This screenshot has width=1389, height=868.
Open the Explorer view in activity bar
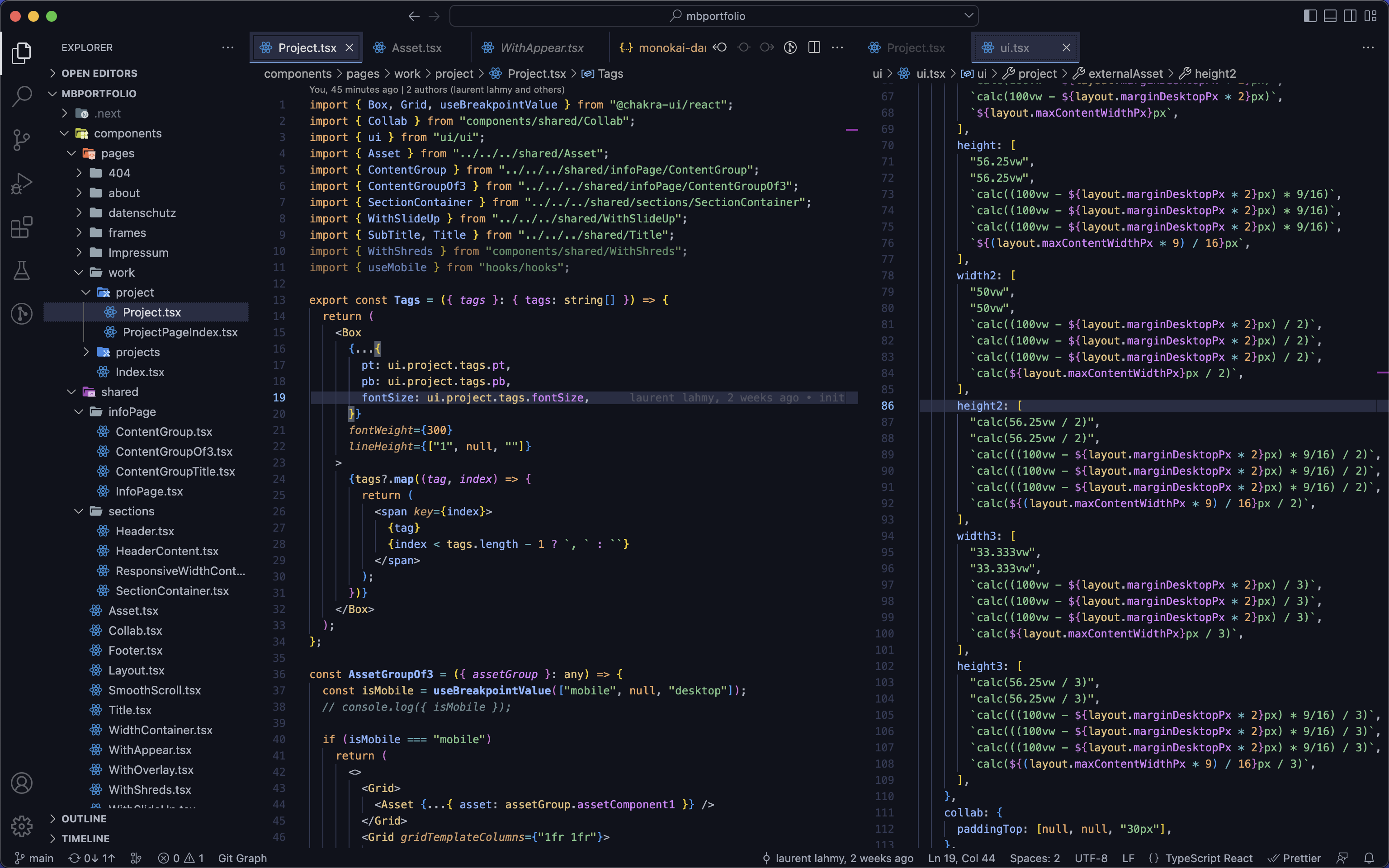pyautogui.click(x=21, y=53)
